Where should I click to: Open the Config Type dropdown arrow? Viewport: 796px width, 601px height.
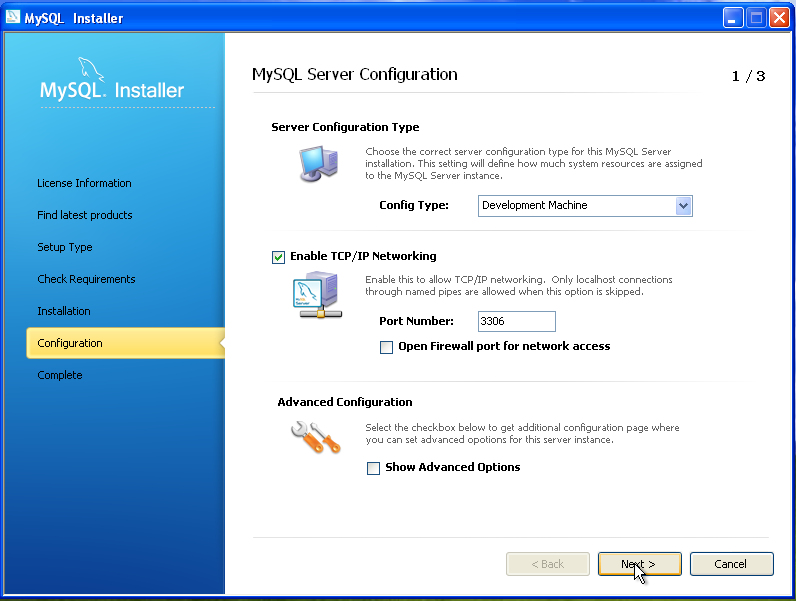pos(683,206)
